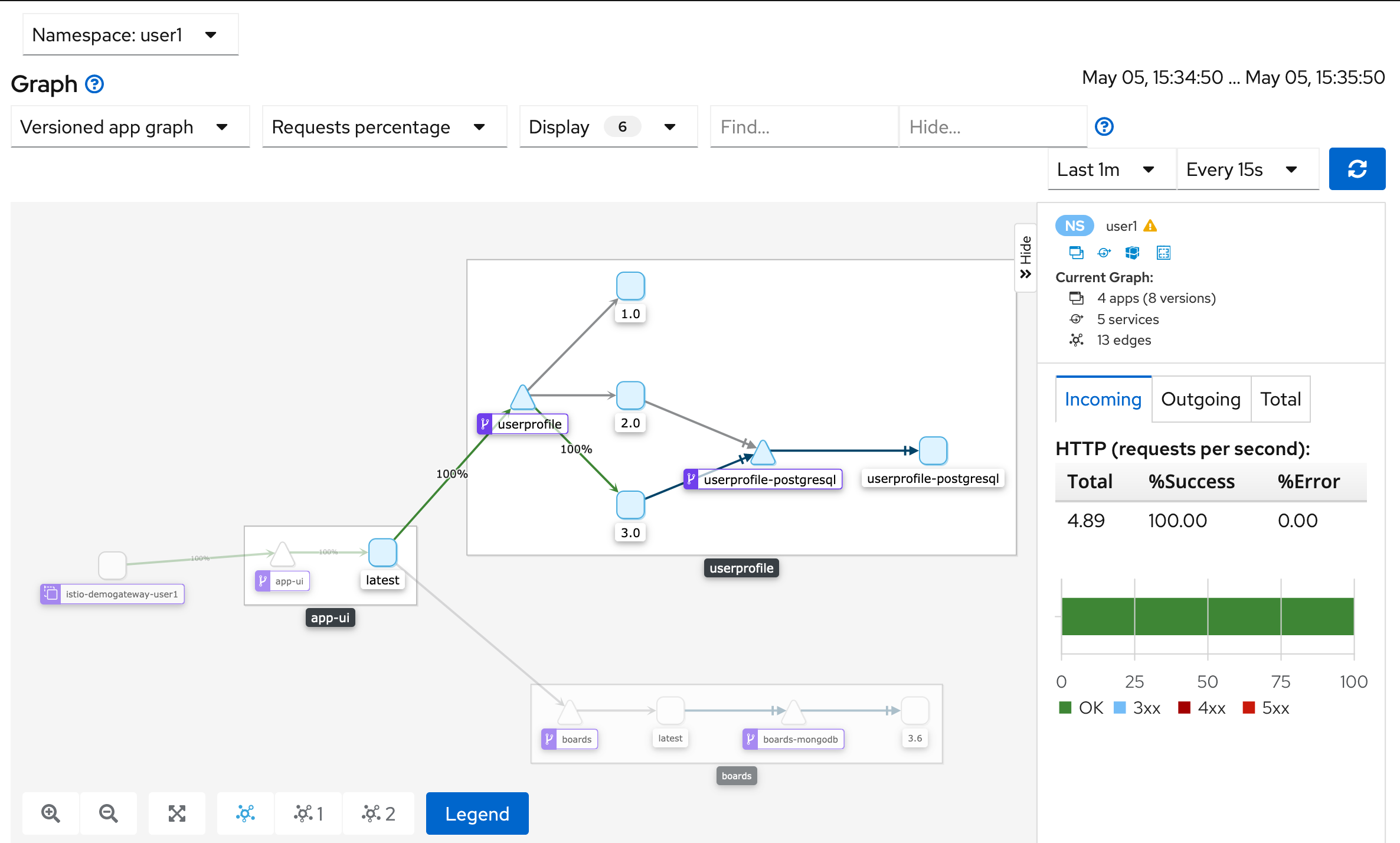Click the Zoom In magnifier icon

pos(51,813)
